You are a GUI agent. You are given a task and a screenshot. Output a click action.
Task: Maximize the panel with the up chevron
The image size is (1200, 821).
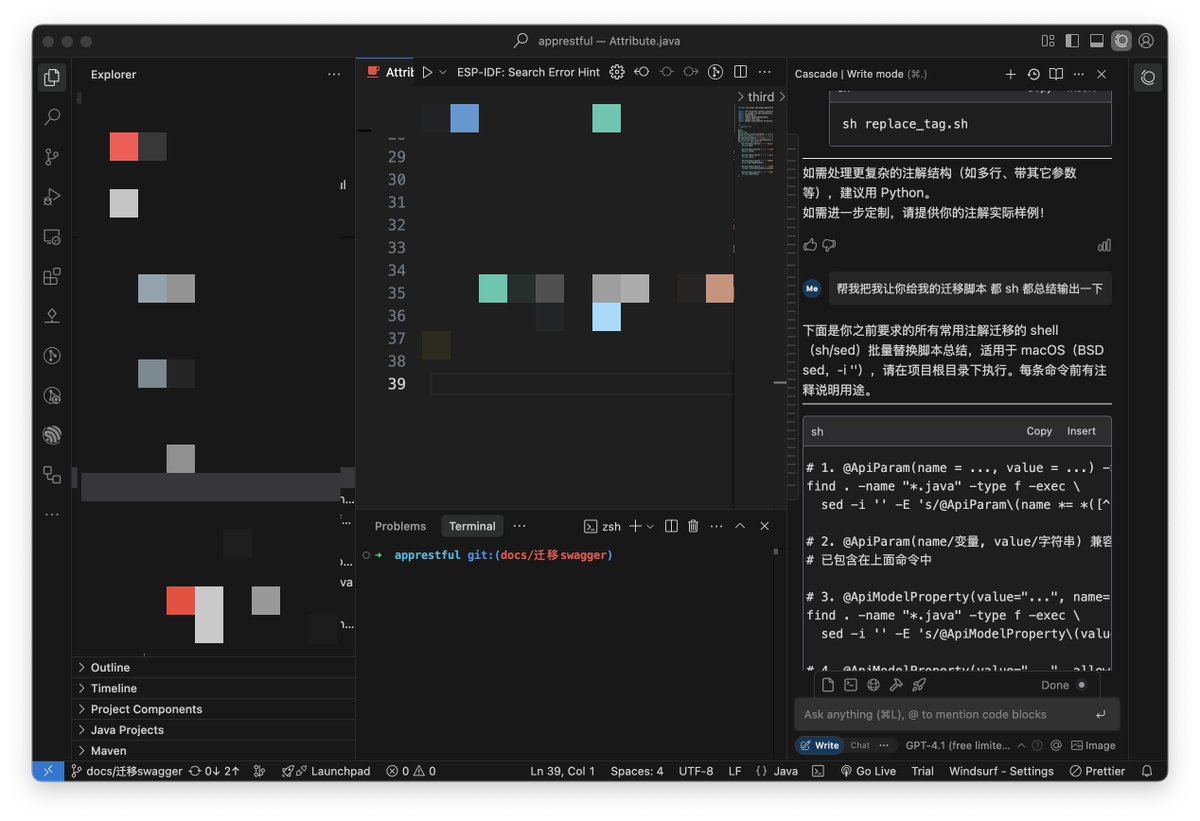point(740,526)
